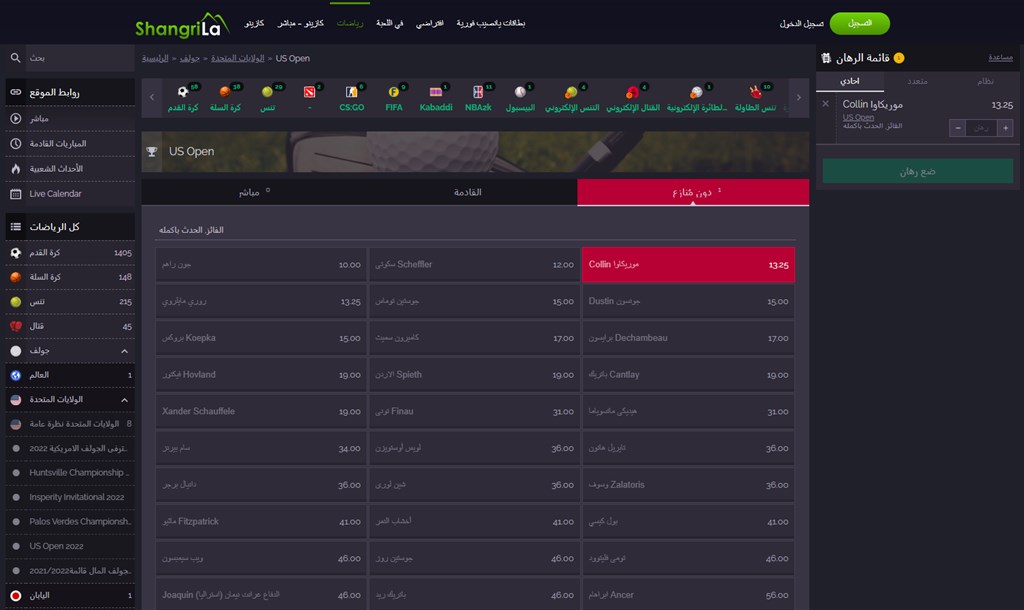The width and height of the screenshot is (1024, 610).
Task: Click the Live Calendar icon
Action: coord(16,194)
